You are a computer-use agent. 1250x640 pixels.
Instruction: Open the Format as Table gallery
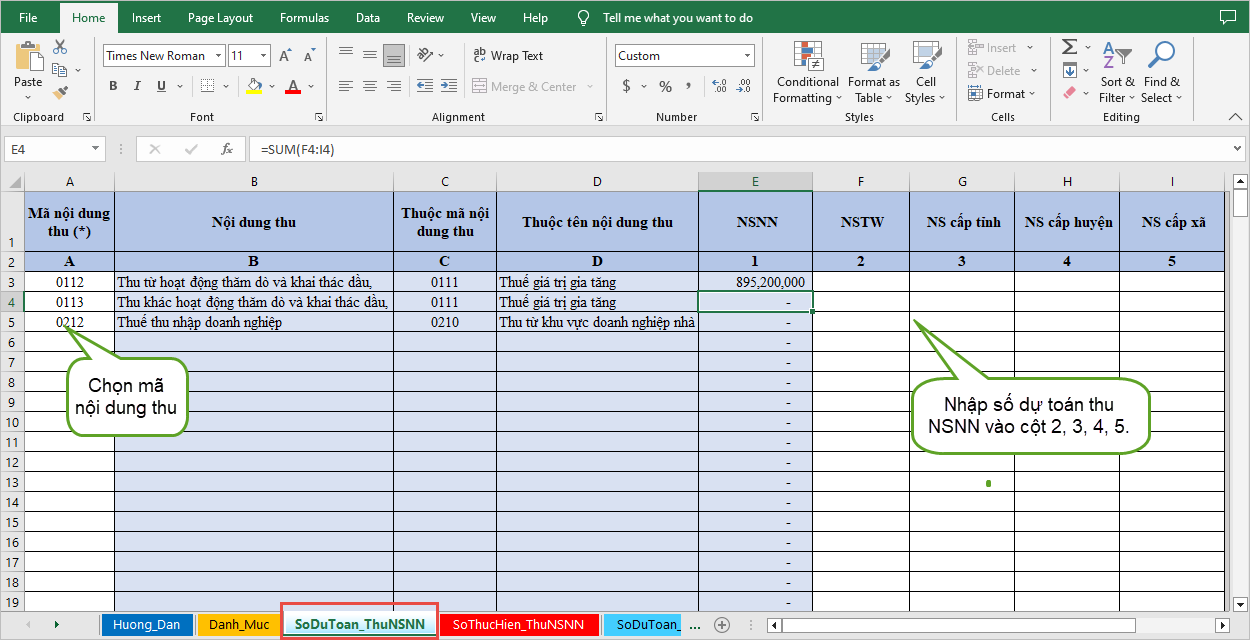coord(873,74)
